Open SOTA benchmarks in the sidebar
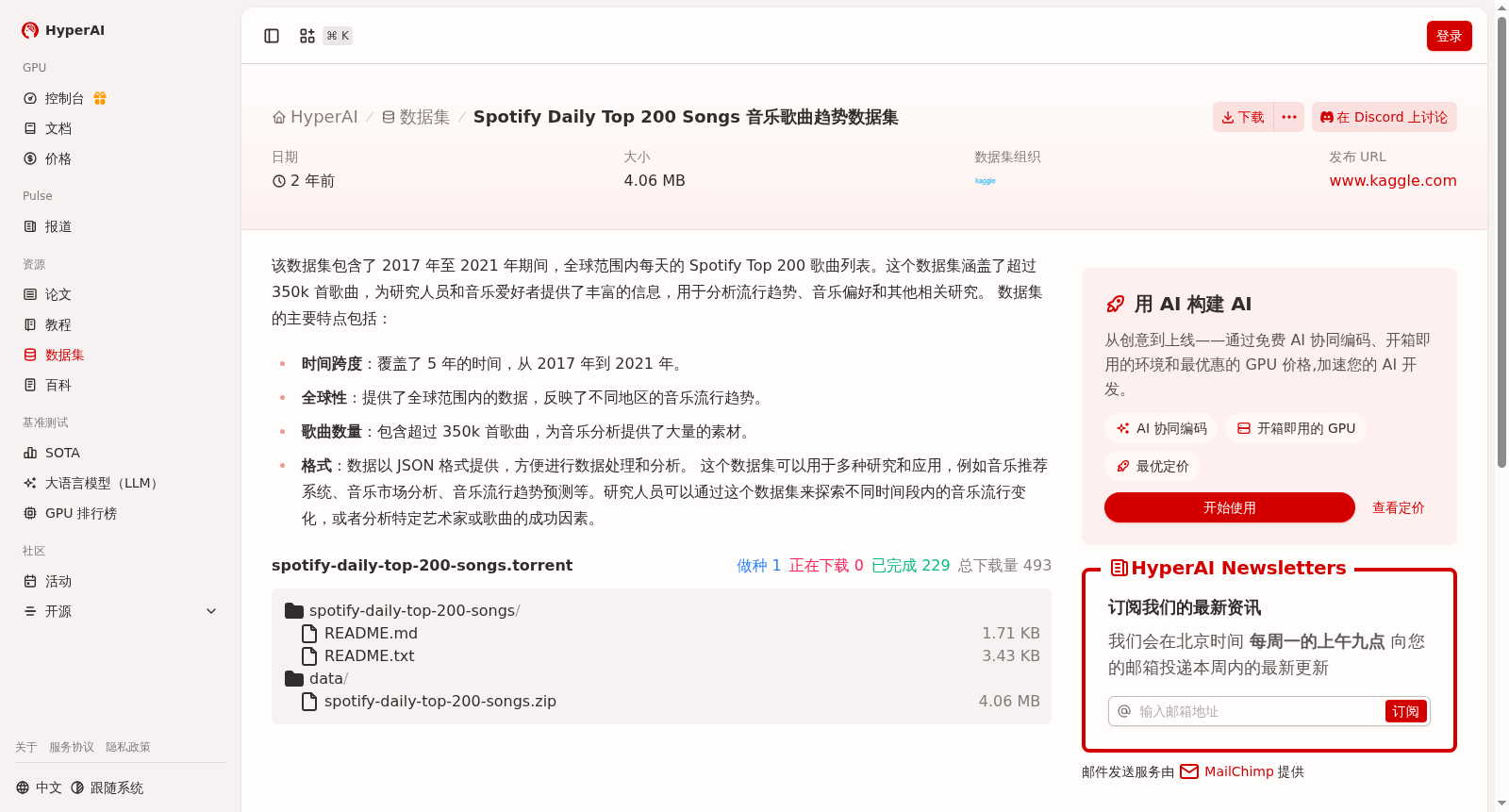 [62, 453]
